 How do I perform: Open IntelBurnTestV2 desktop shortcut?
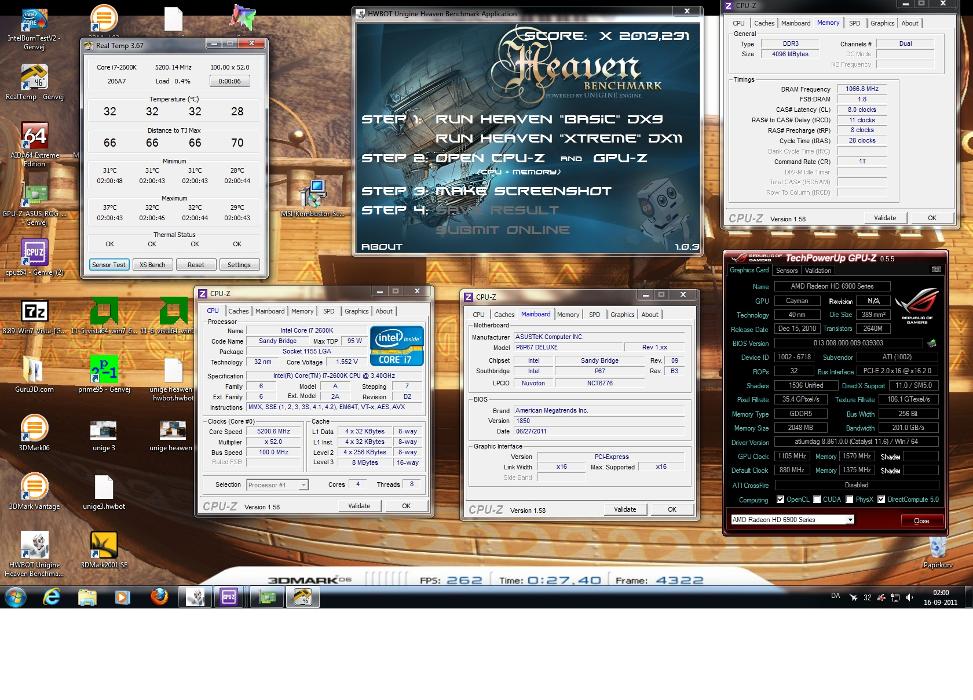(34, 28)
